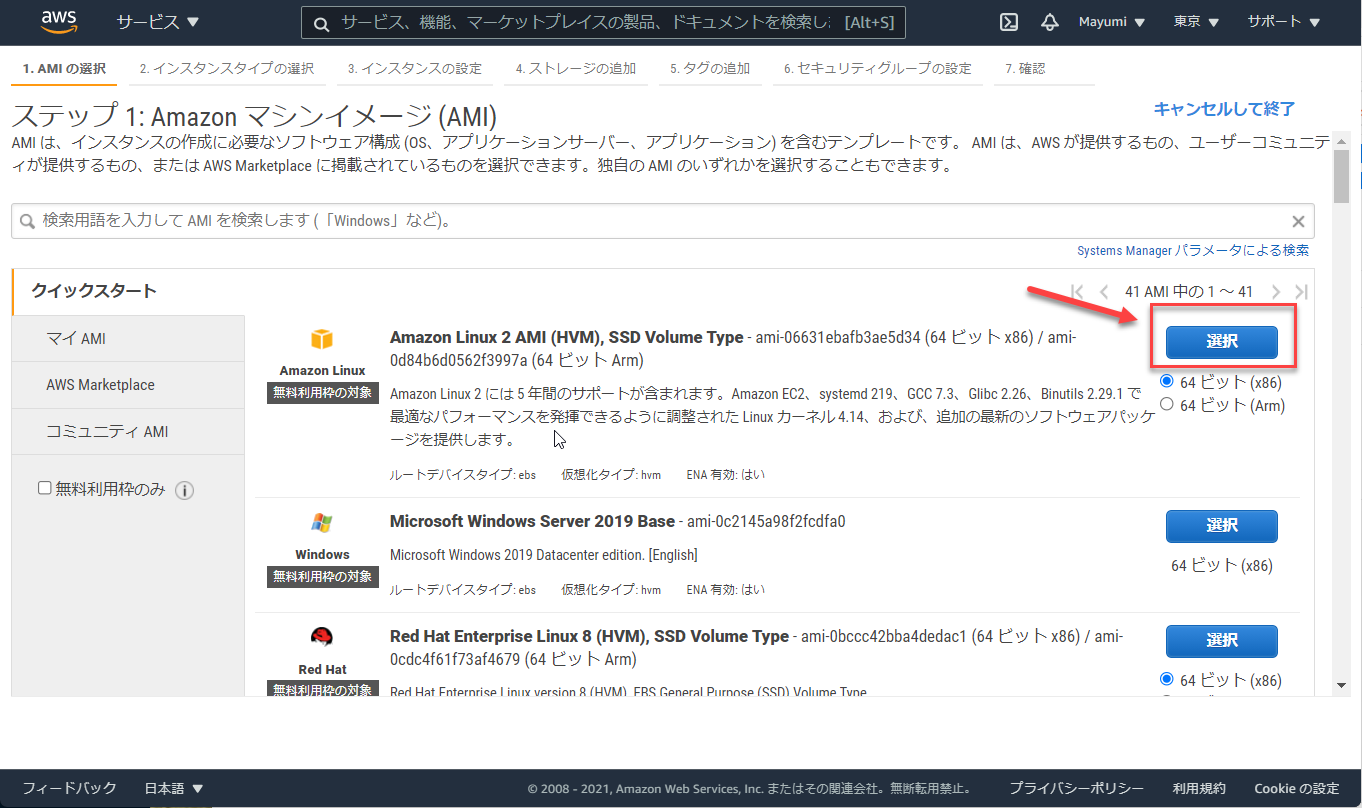Open AWS Marketplace category
The height and width of the screenshot is (808, 1362).
pos(128,385)
